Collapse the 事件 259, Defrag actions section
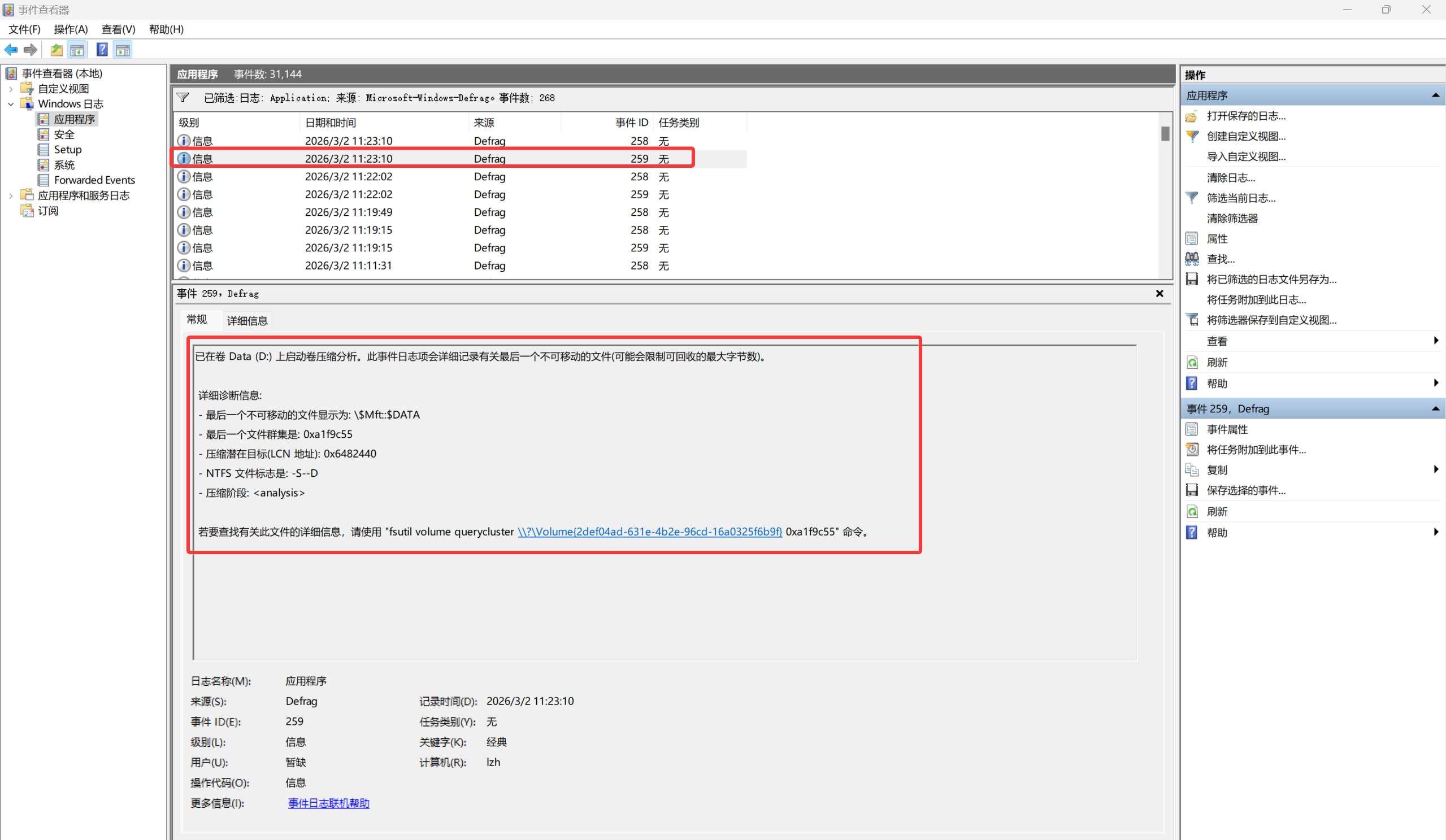The height and width of the screenshot is (840, 1446). click(x=1435, y=408)
